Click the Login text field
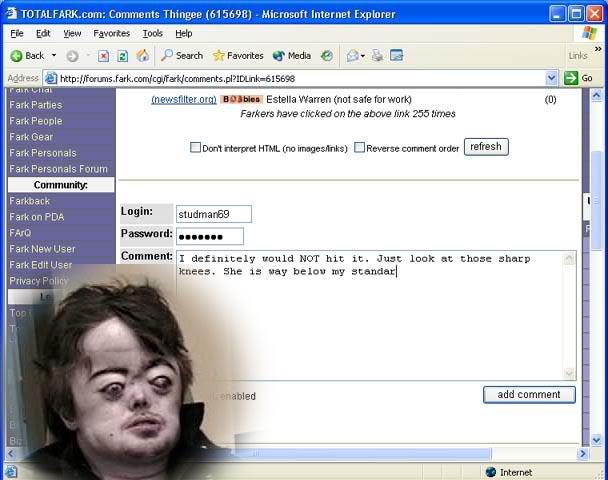608x480 pixels. (x=214, y=214)
